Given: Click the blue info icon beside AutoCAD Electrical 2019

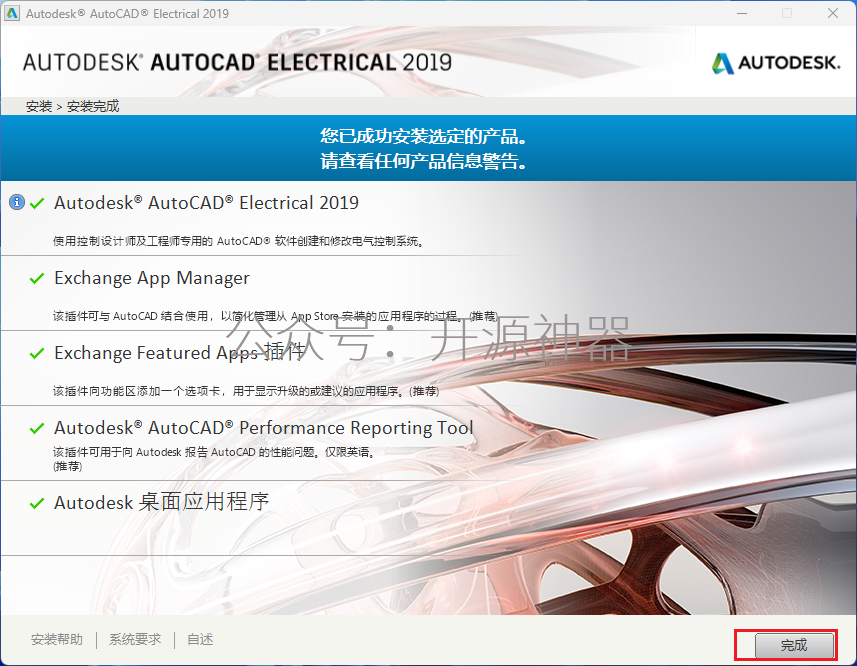Looking at the screenshot, I should click(17, 202).
